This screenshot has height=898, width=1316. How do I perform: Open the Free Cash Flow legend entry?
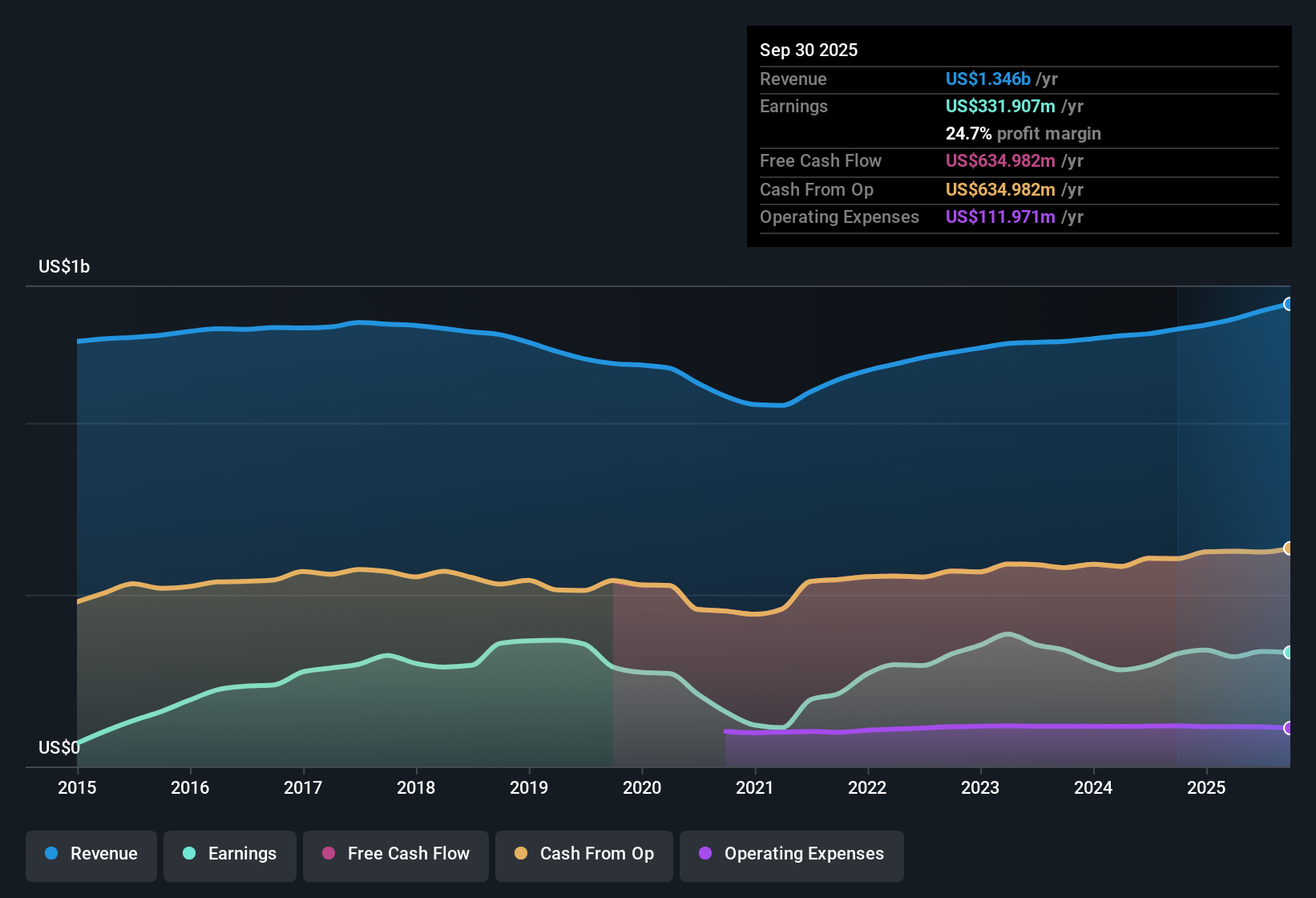pyautogui.click(x=395, y=854)
